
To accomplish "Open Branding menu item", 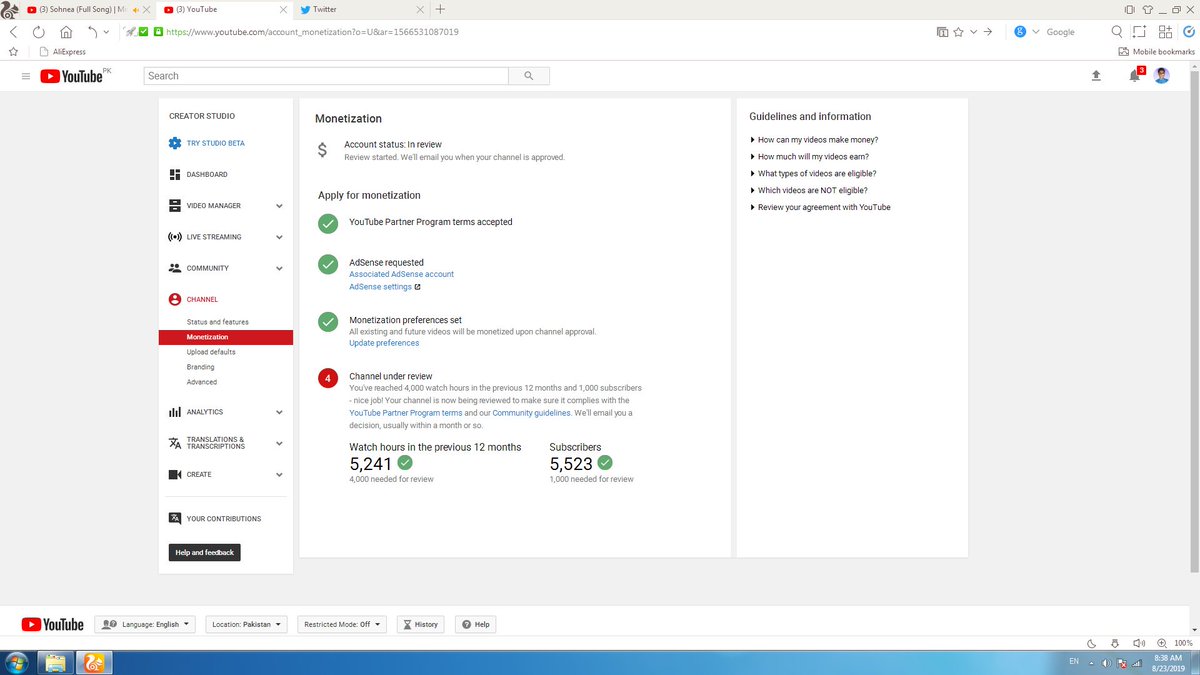I will (x=200, y=367).
